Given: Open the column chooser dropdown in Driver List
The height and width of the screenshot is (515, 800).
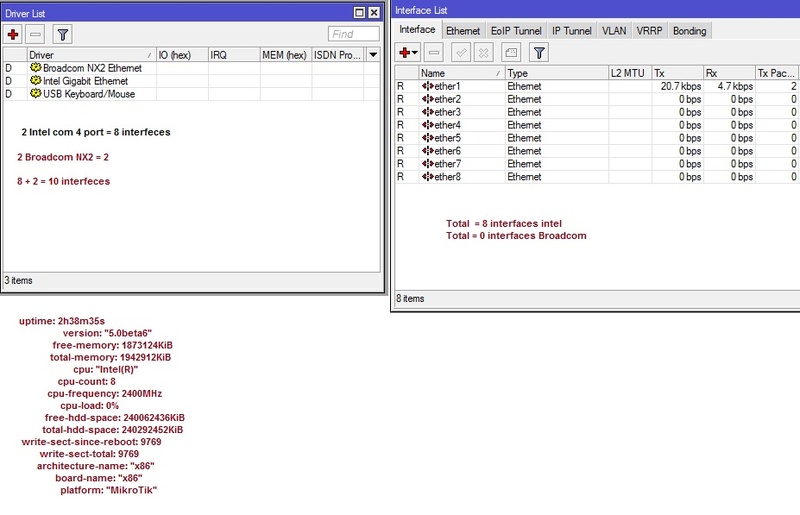Looking at the screenshot, I should [x=373, y=55].
